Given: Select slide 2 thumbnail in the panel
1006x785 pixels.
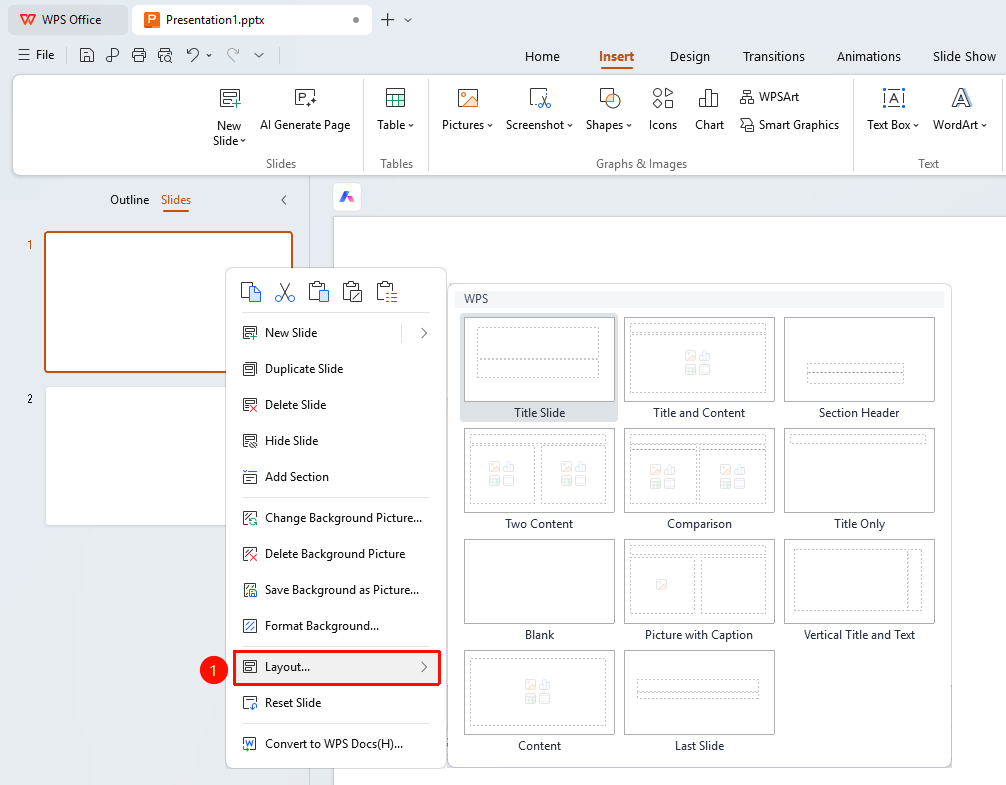Looking at the screenshot, I should point(135,456).
